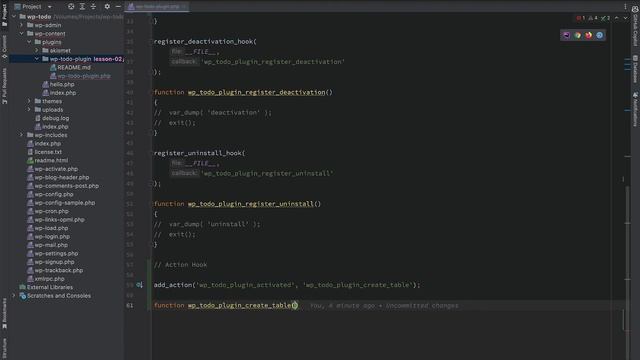The image size is (640, 360).
Task: Collapse the wp-todo root folder
Action: pos(15,17)
